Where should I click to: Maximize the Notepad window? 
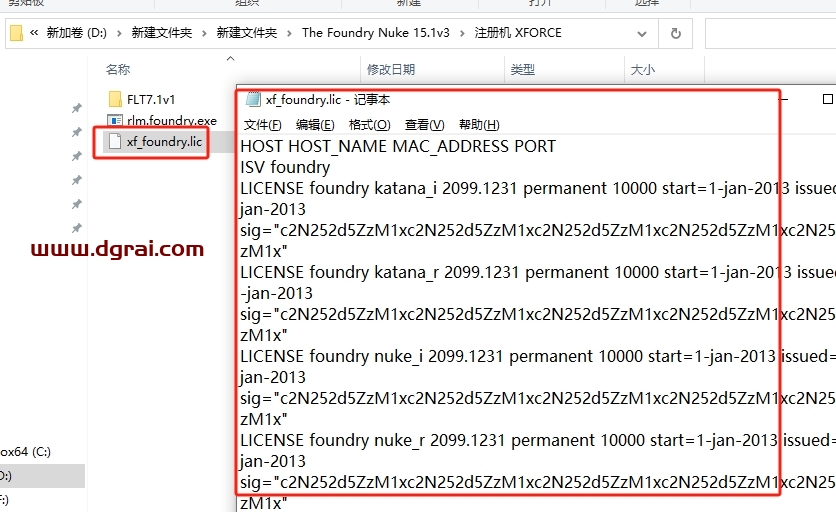coord(827,100)
